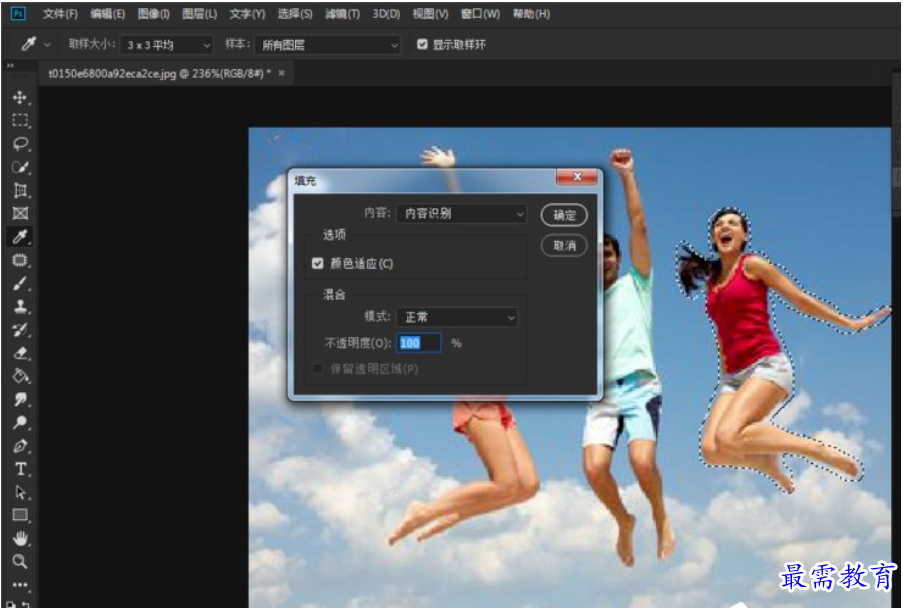903x608 pixels.
Task: Open the 内容 内容识别 dropdown
Action: [x=461, y=214]
